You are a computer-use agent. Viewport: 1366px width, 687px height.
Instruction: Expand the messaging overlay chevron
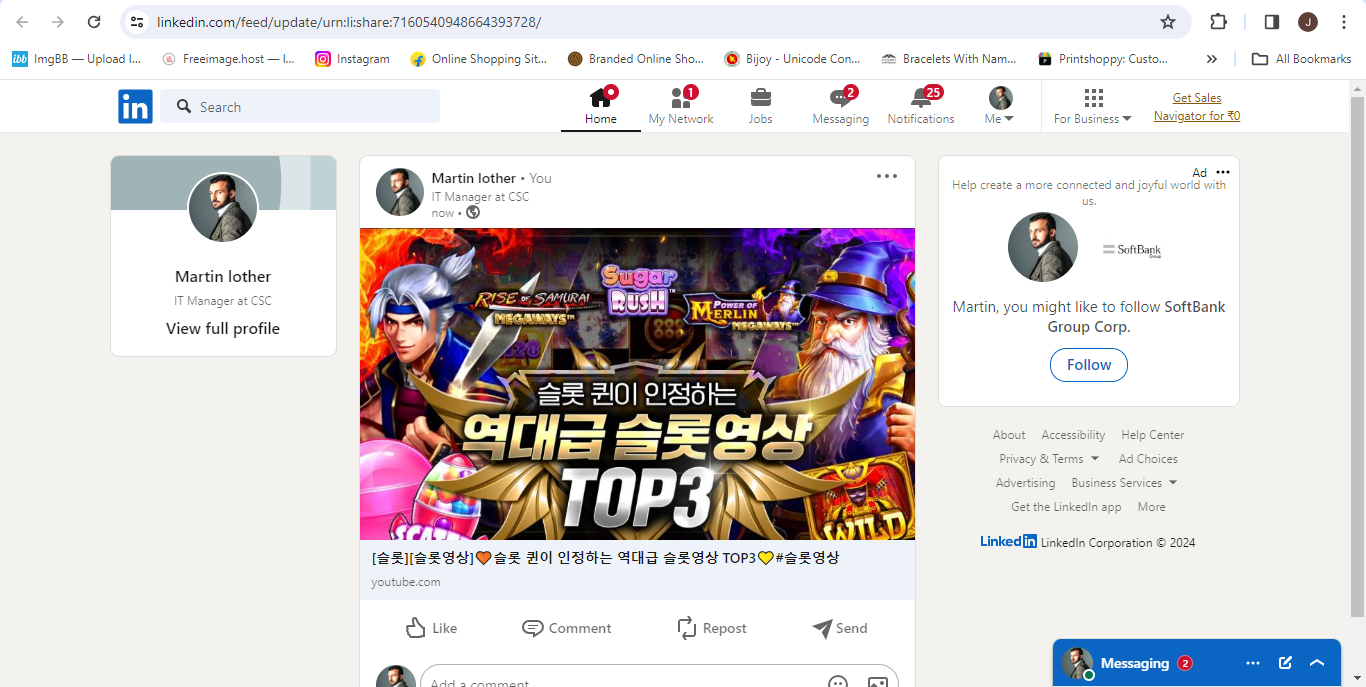point(1317,663)
